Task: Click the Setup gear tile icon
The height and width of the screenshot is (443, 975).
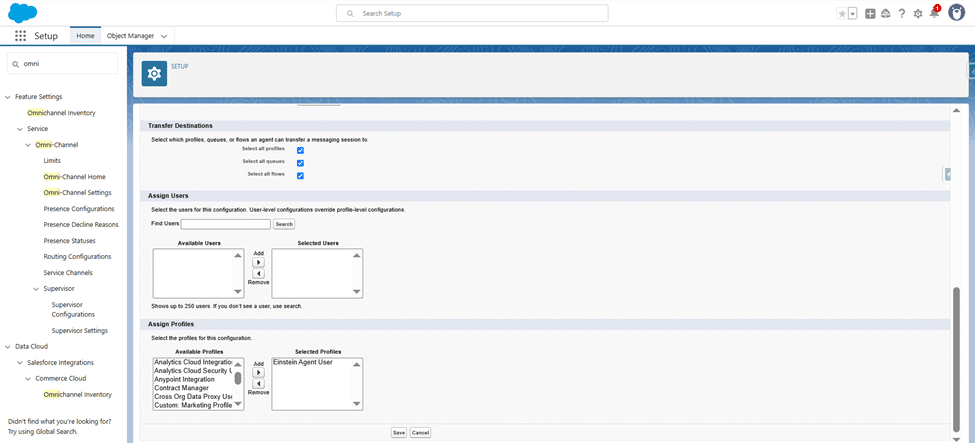Action: pos(154,74)
